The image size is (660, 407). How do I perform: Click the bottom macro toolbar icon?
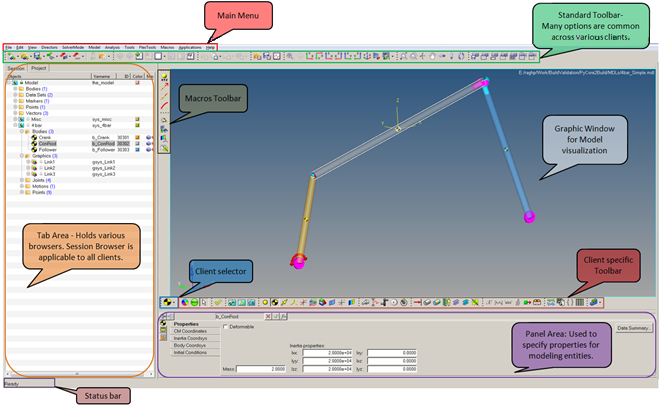(x=164, y=148)
